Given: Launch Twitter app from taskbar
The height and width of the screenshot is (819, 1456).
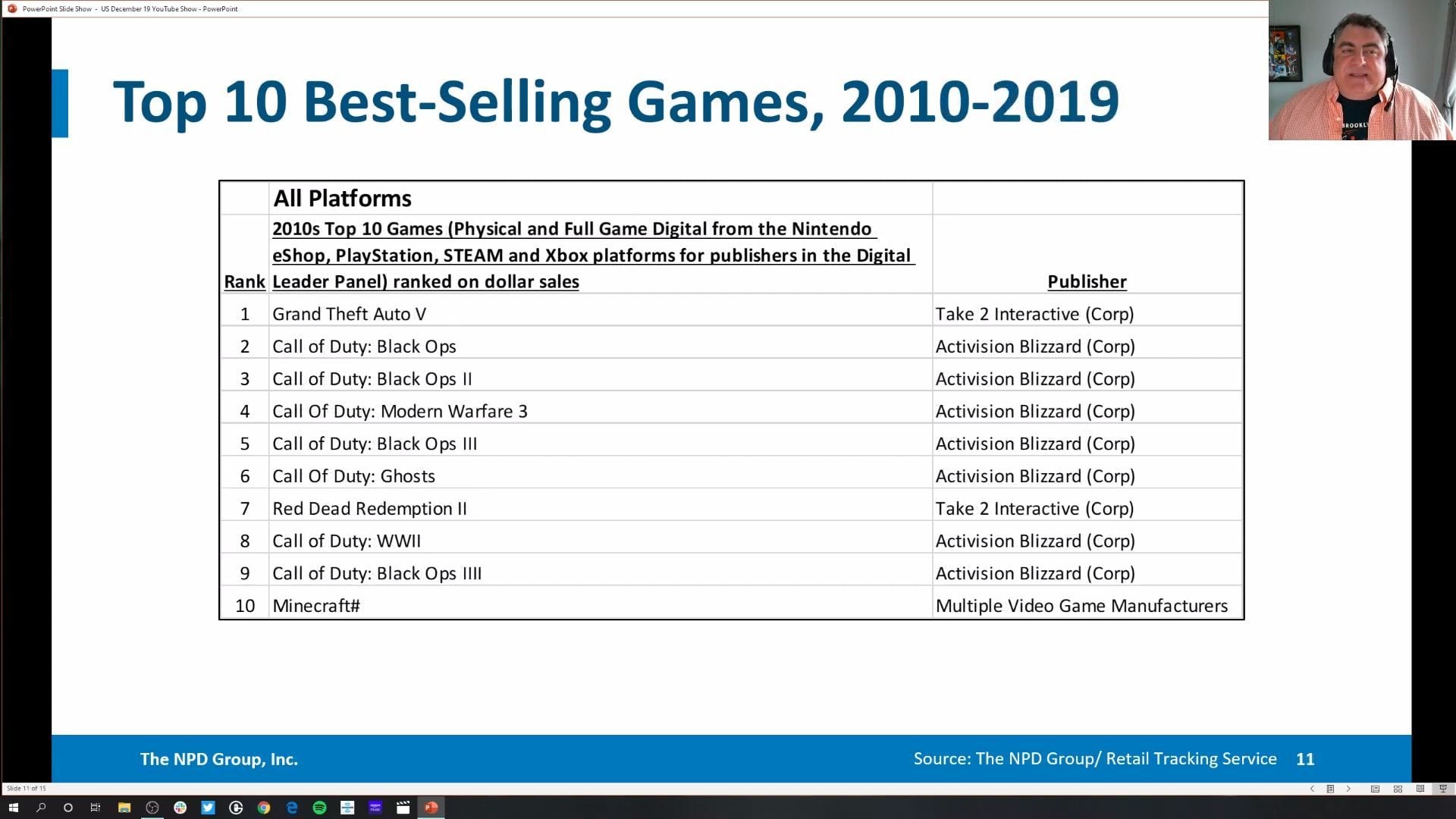Looking at the screenshot, I should [208, 808].
